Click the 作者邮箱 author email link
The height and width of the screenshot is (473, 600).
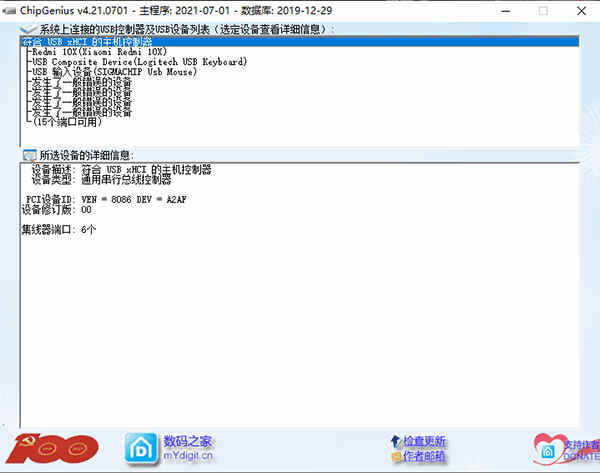coord(424,456)
